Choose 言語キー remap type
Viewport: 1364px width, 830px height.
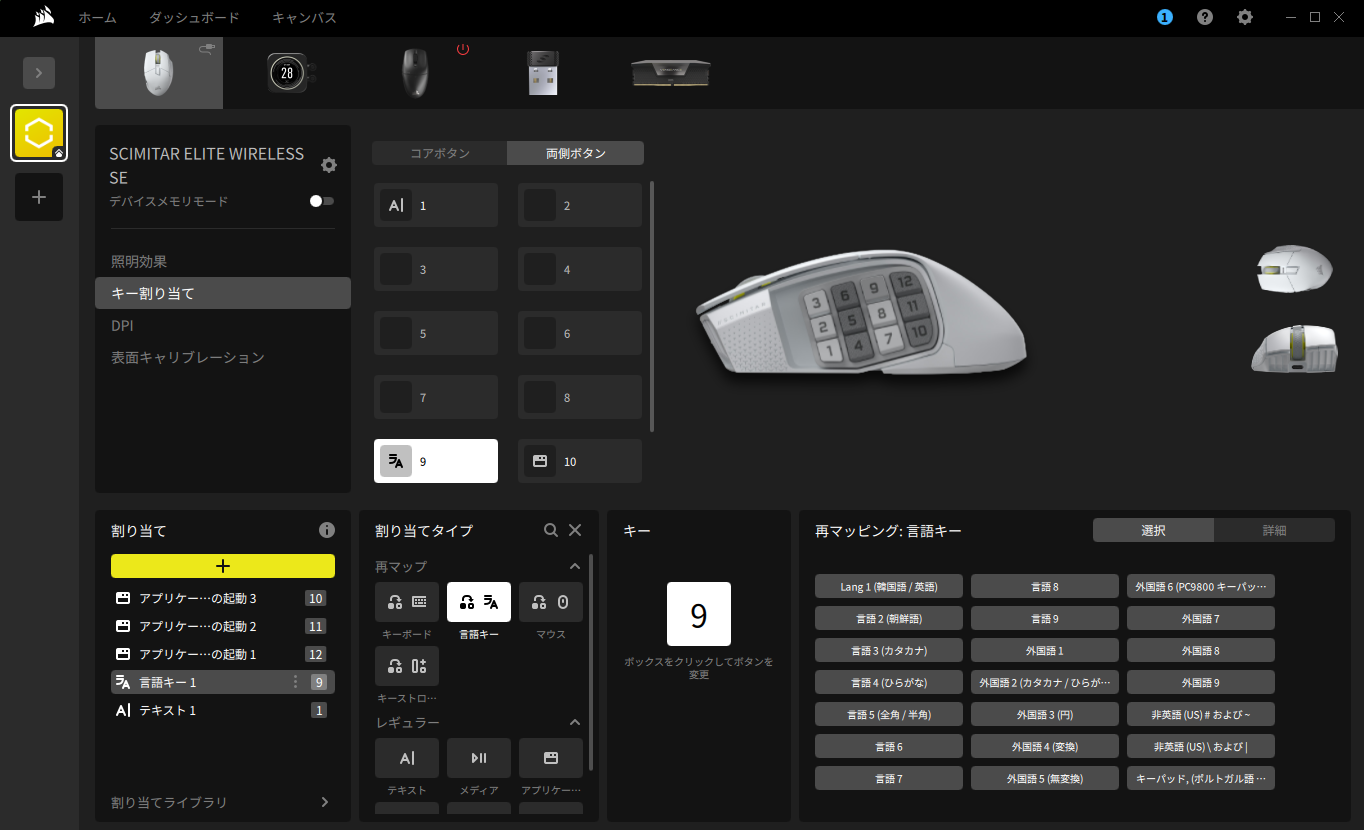[479, 602]
